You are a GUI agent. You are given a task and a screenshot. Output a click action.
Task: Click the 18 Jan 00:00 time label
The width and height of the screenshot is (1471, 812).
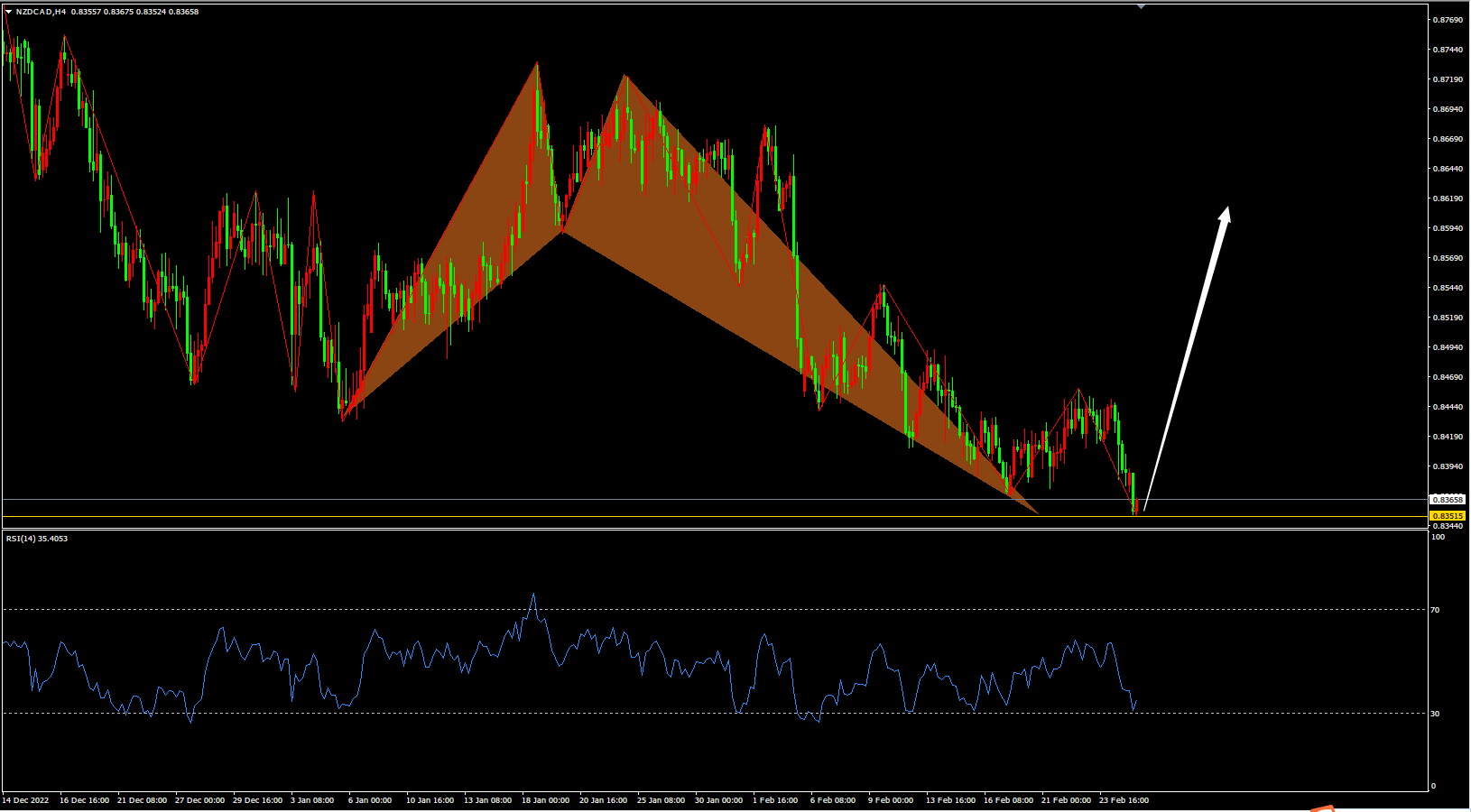tap(543, 800)
